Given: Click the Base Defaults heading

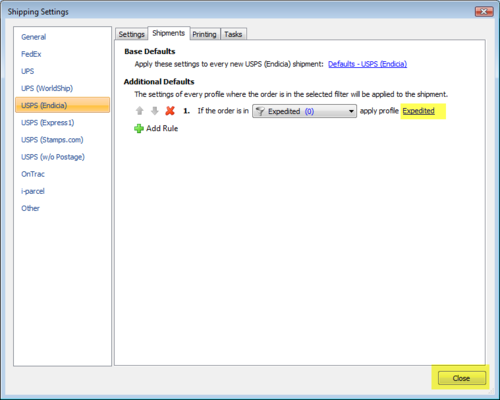Looking at the screenshot, I should coord(150,51).
